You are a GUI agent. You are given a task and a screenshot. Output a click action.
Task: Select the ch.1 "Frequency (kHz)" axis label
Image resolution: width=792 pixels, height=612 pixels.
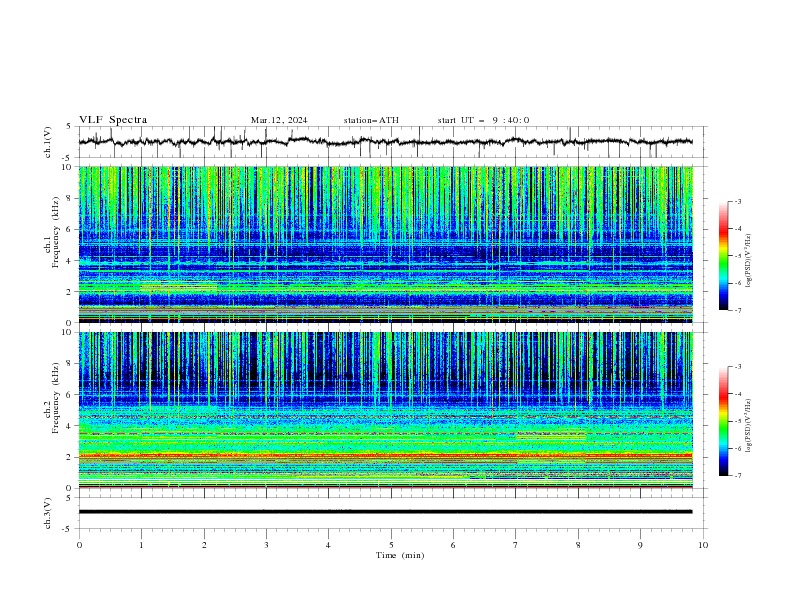57,232
